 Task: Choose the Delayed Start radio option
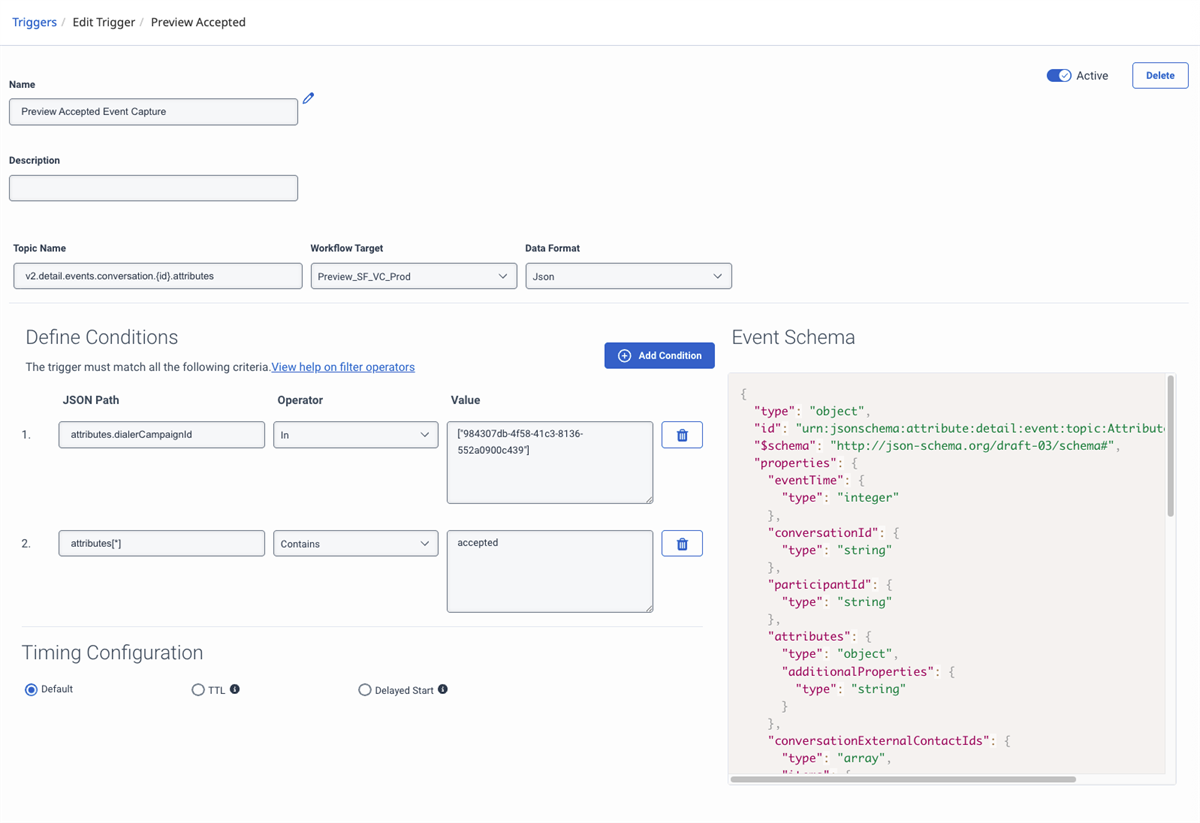[365, 690]
